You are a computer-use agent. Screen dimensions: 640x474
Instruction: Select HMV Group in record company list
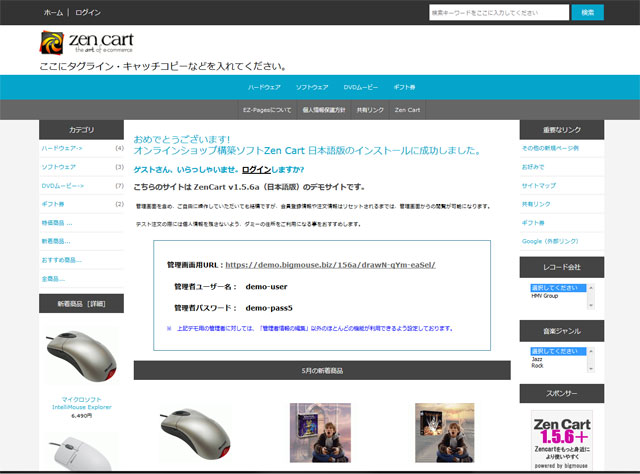(544, 296)
